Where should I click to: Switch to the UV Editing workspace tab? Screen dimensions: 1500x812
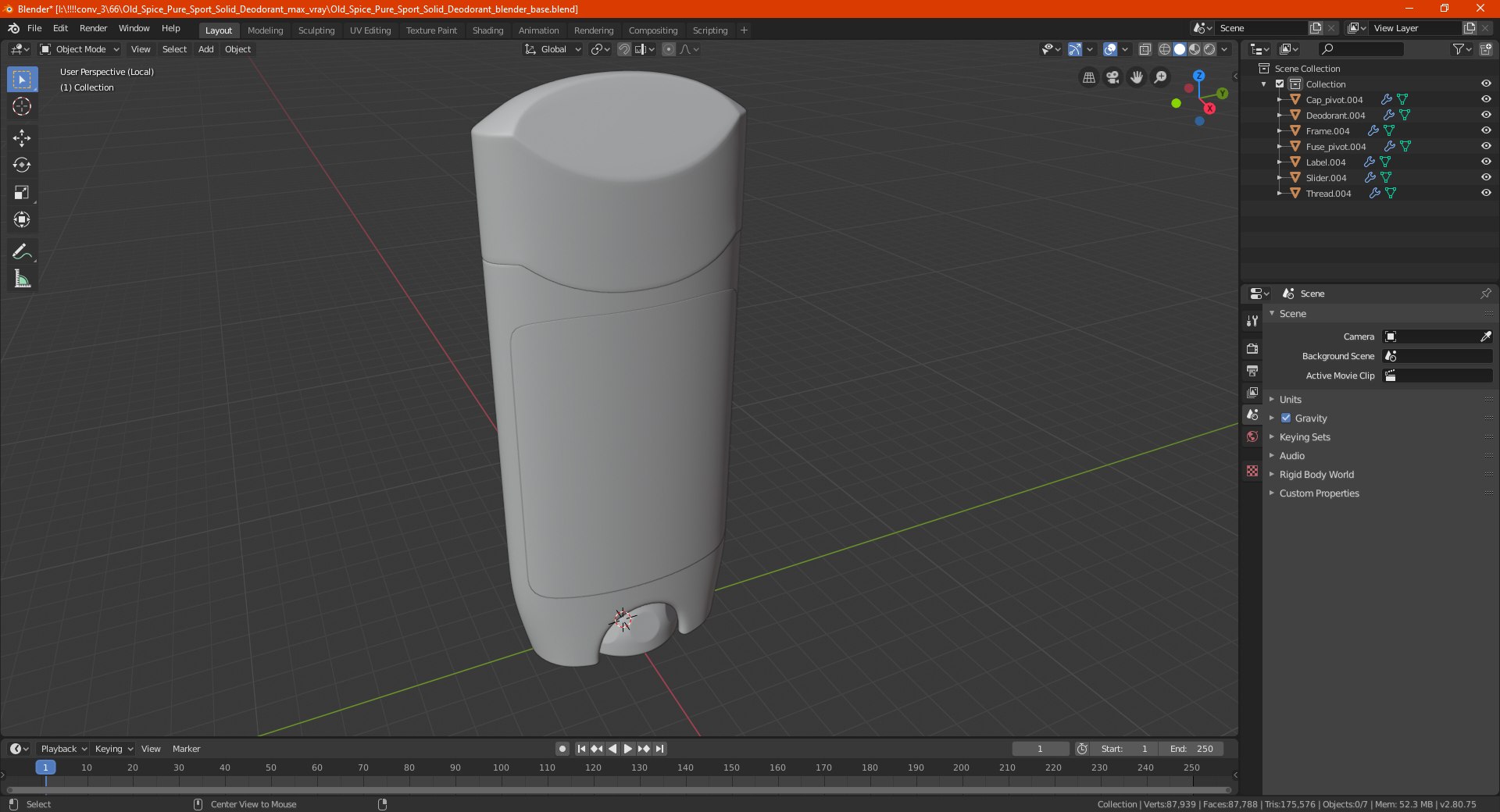pos(370,30)
